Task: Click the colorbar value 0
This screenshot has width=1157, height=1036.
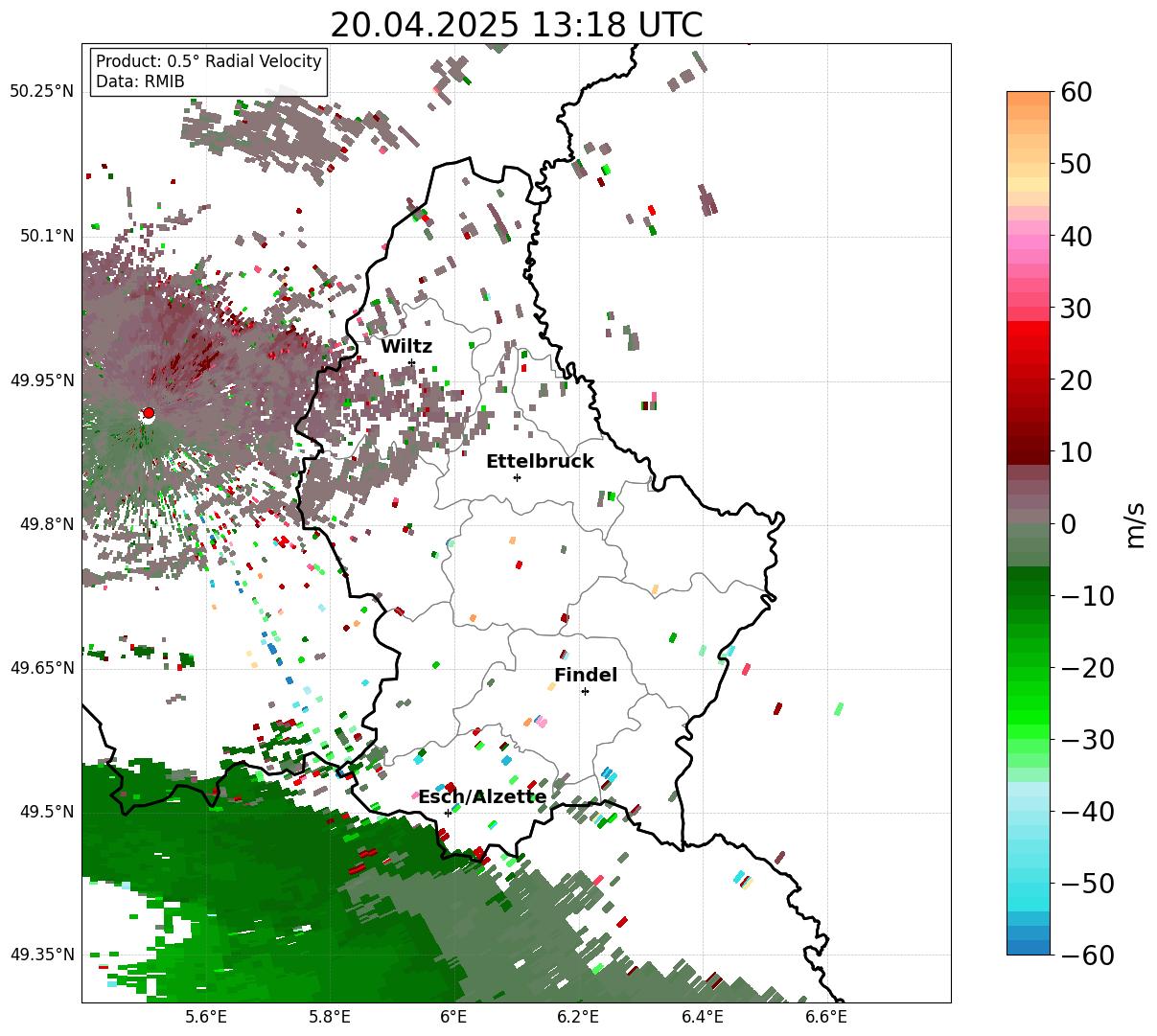Action: point(1068,524)
